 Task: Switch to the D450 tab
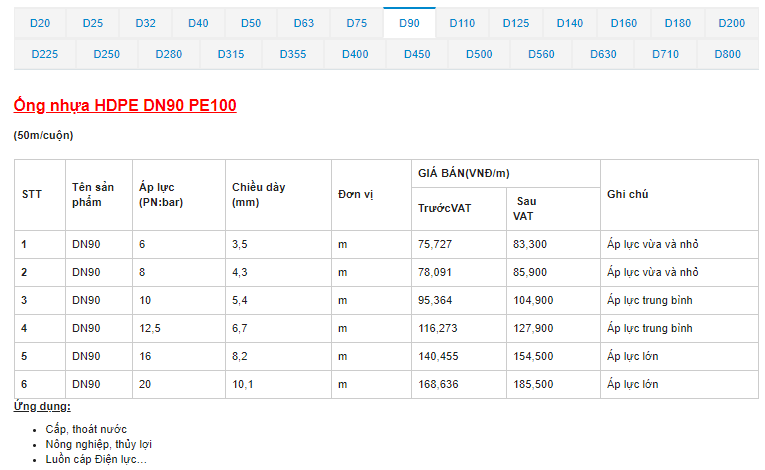coord(417,54)
